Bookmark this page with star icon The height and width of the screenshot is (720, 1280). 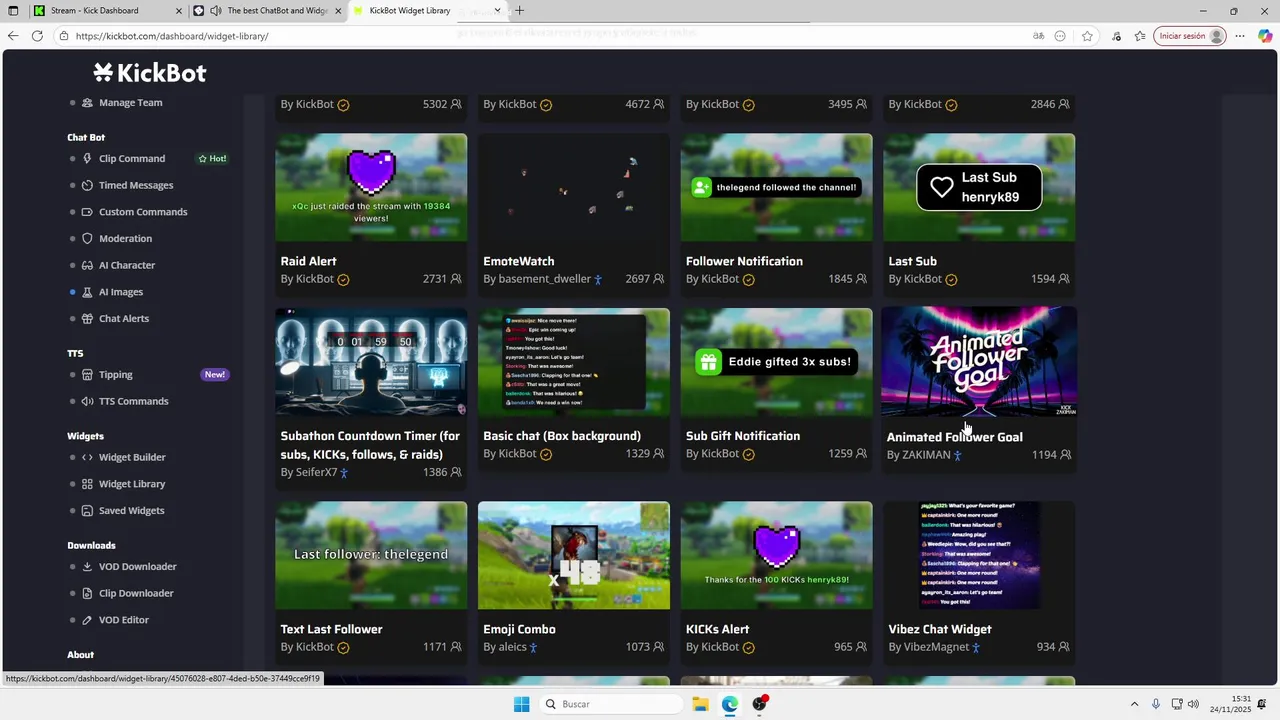pyautogui.click(x=1087, y=36)
